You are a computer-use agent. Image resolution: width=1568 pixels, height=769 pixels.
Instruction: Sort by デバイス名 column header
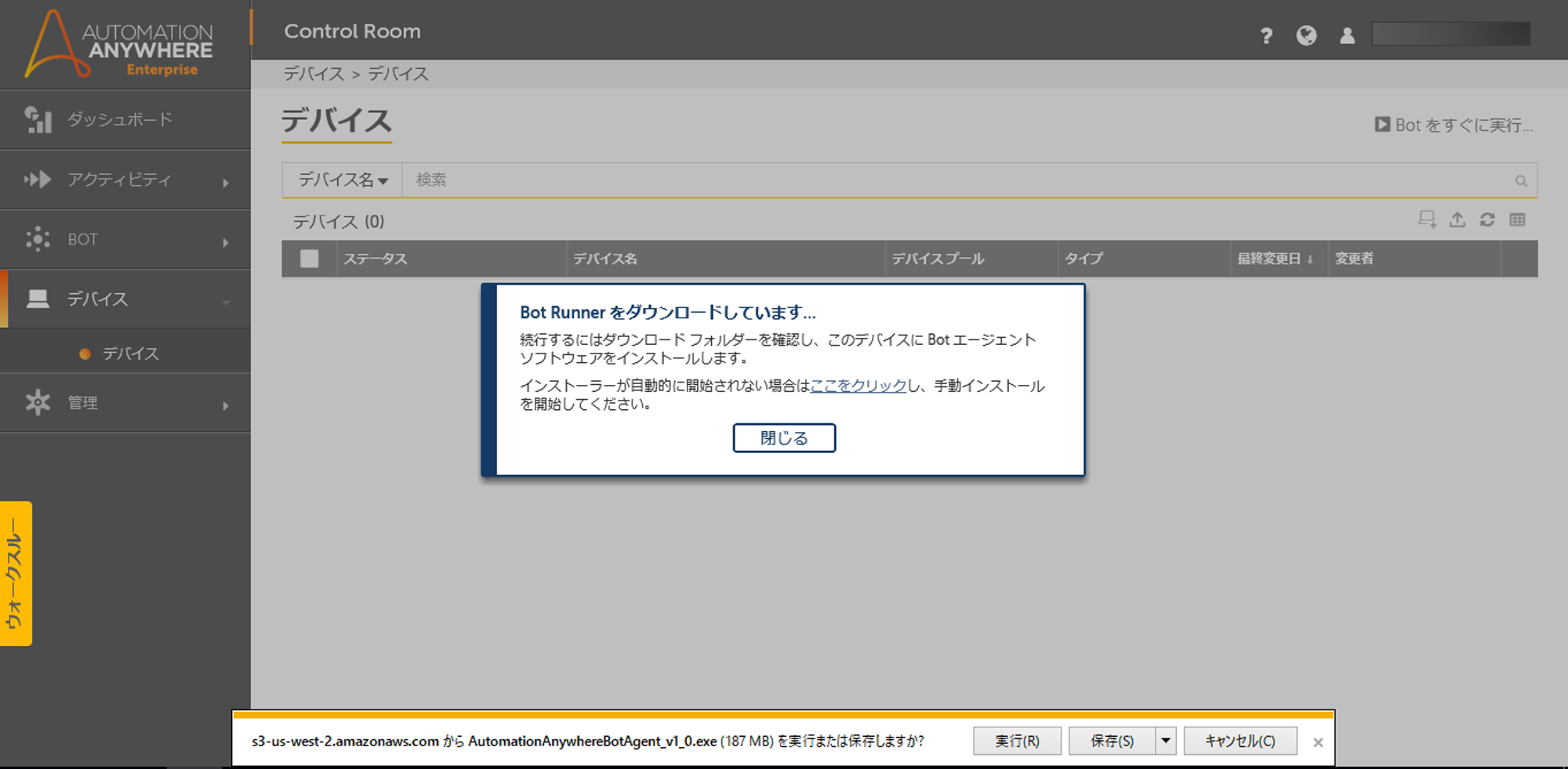[x=605, y=259]
